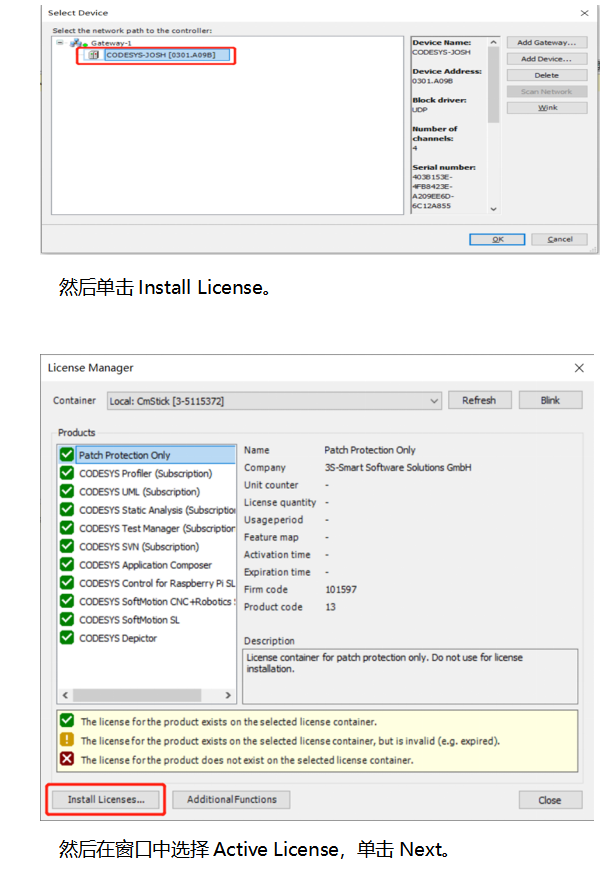603x878 pixels.
Task: Open Additional Functions
Action: [x=231, y=800]
